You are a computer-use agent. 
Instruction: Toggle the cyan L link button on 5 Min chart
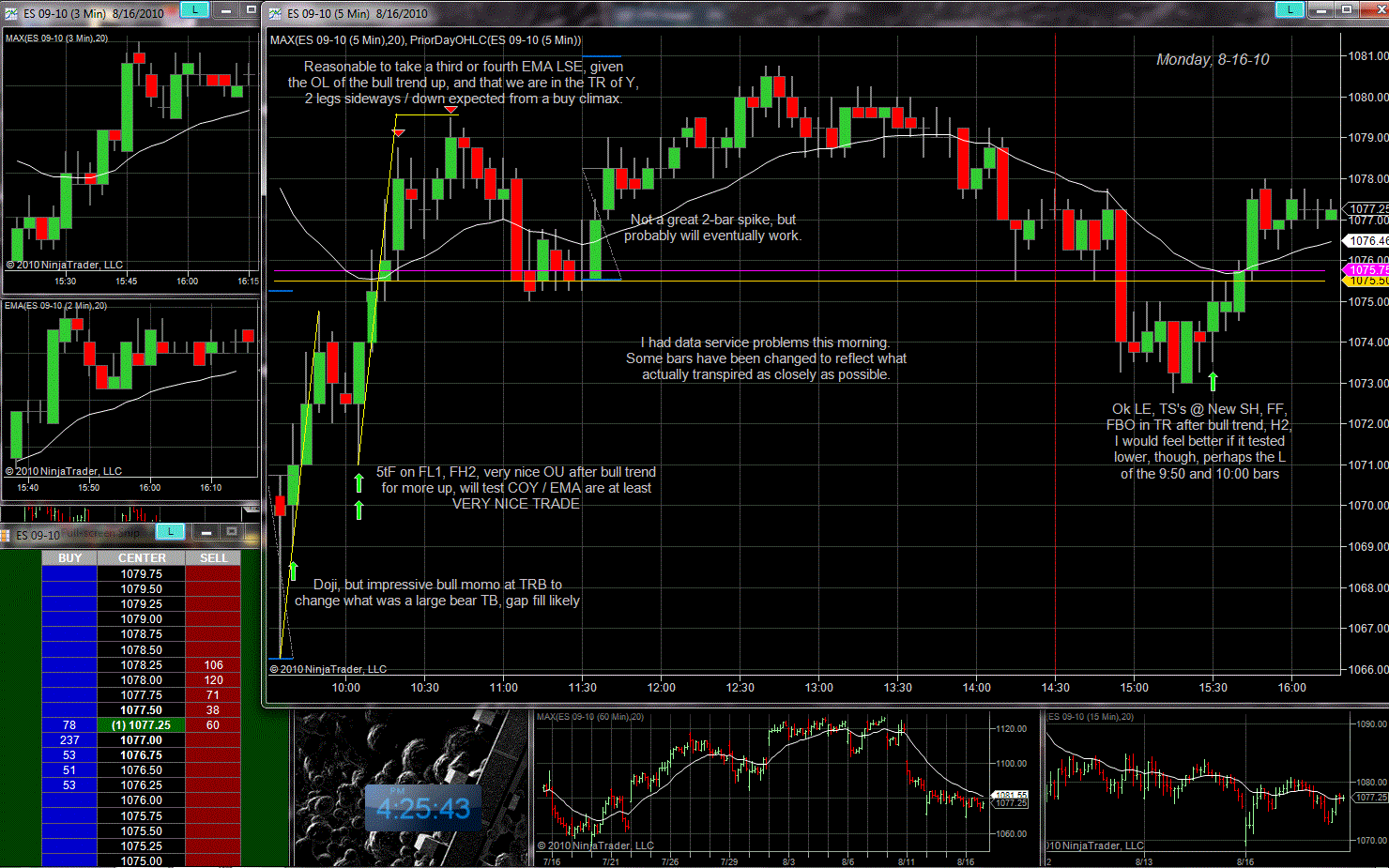(1290, 9)
